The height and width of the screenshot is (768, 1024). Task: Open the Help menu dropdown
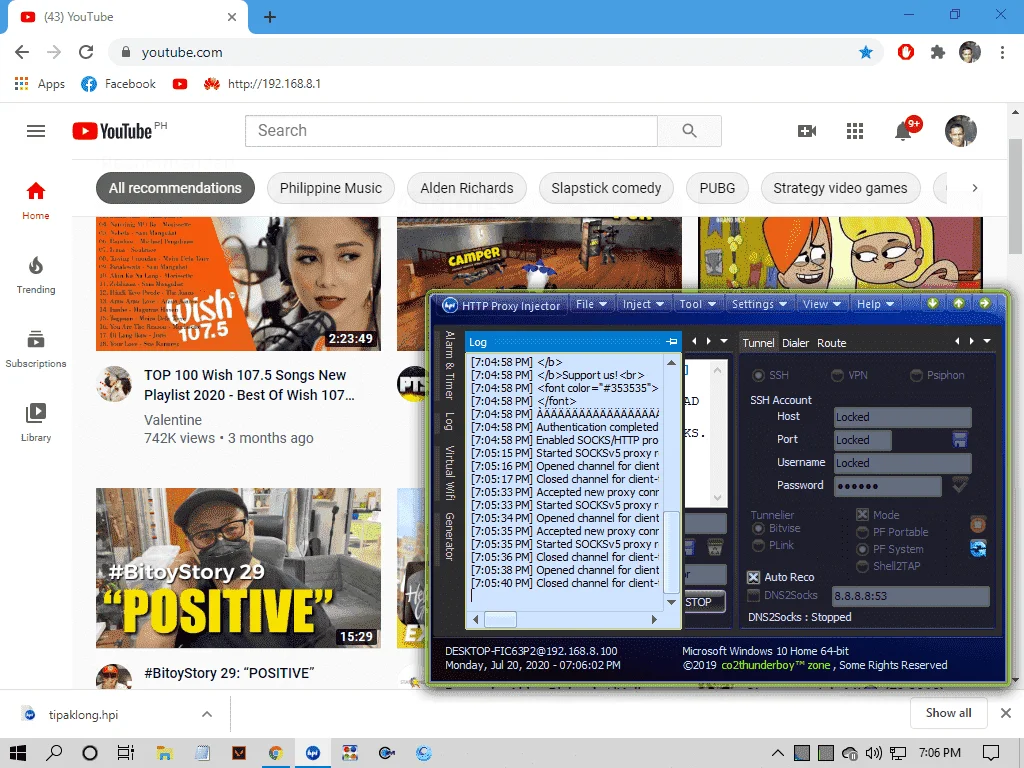(x=875, y=304)
